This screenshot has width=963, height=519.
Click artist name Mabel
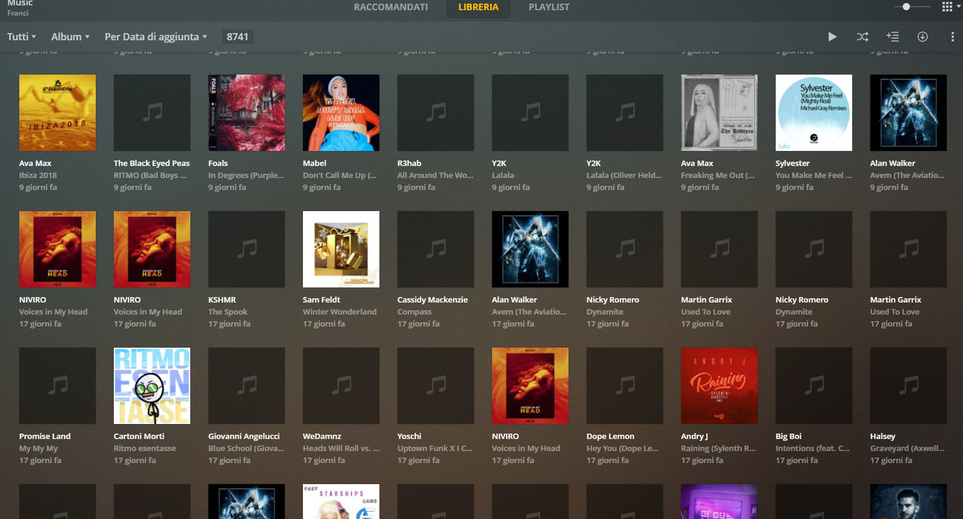tap(314, 163)
